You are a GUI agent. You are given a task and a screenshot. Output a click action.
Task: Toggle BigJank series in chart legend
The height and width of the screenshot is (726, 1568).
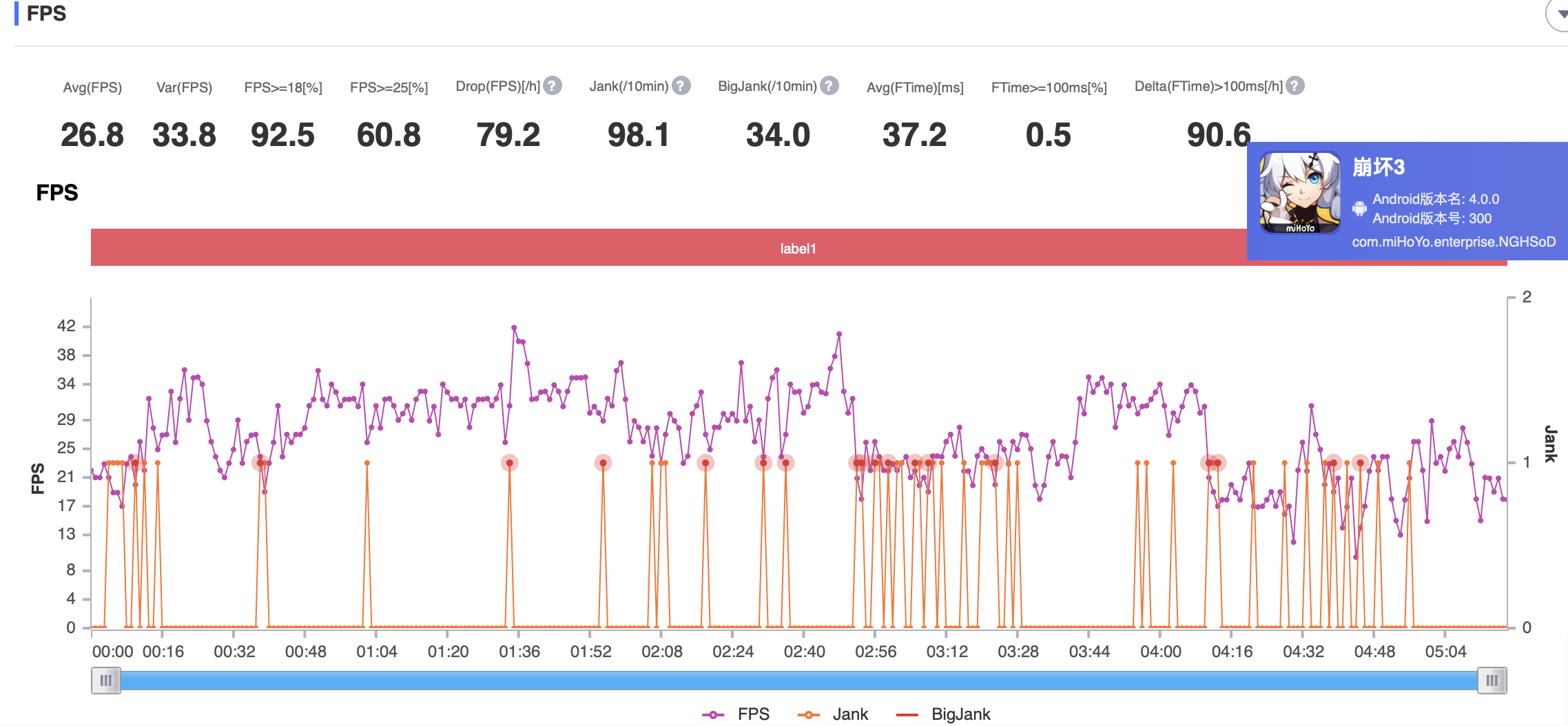(x=943, y=714)
